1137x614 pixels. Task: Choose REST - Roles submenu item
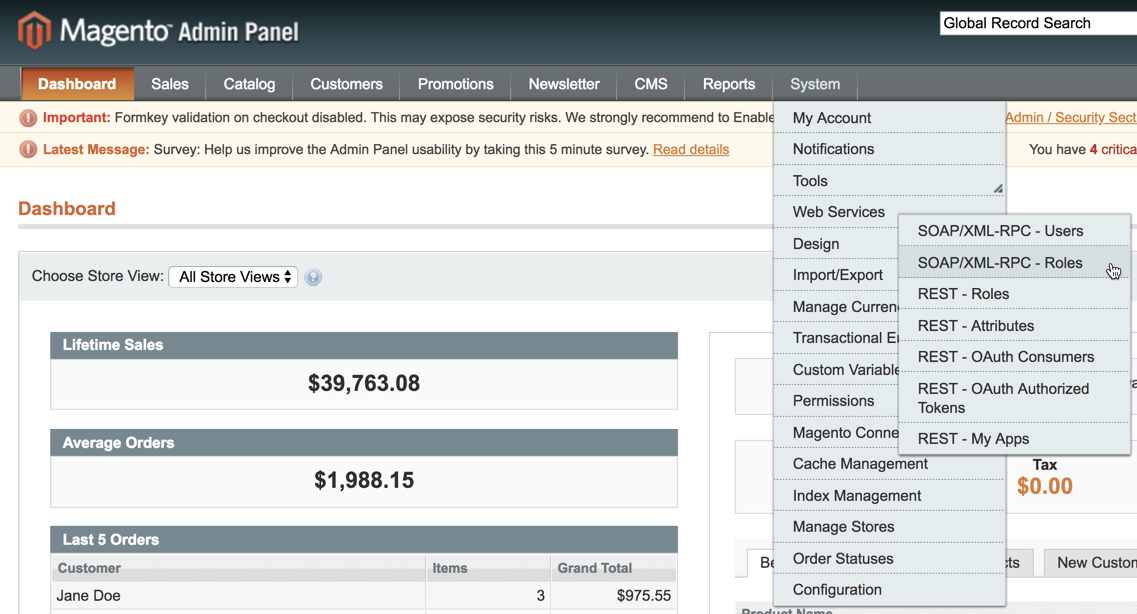(x=1014, y=294)
